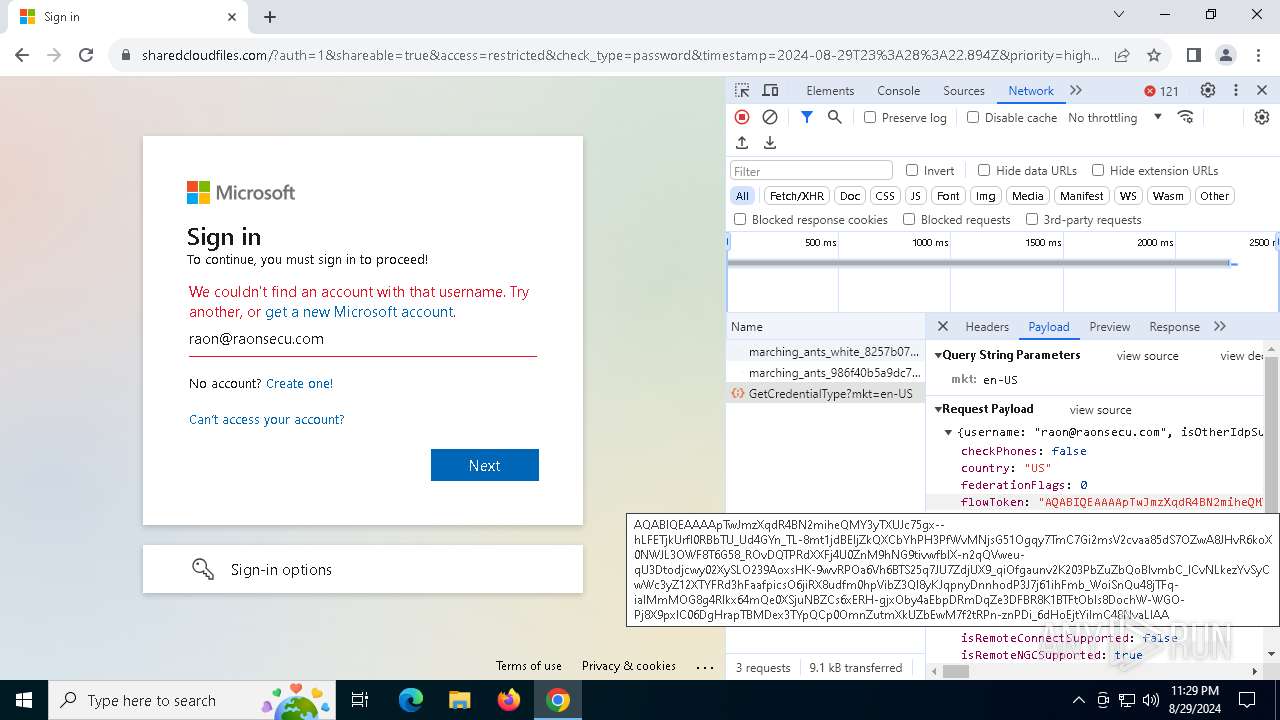The height and width of the screenshot is (720, 1280).
Task: Open network settings gear icon
Action: pyautogui.click(x=1262, y=117)
